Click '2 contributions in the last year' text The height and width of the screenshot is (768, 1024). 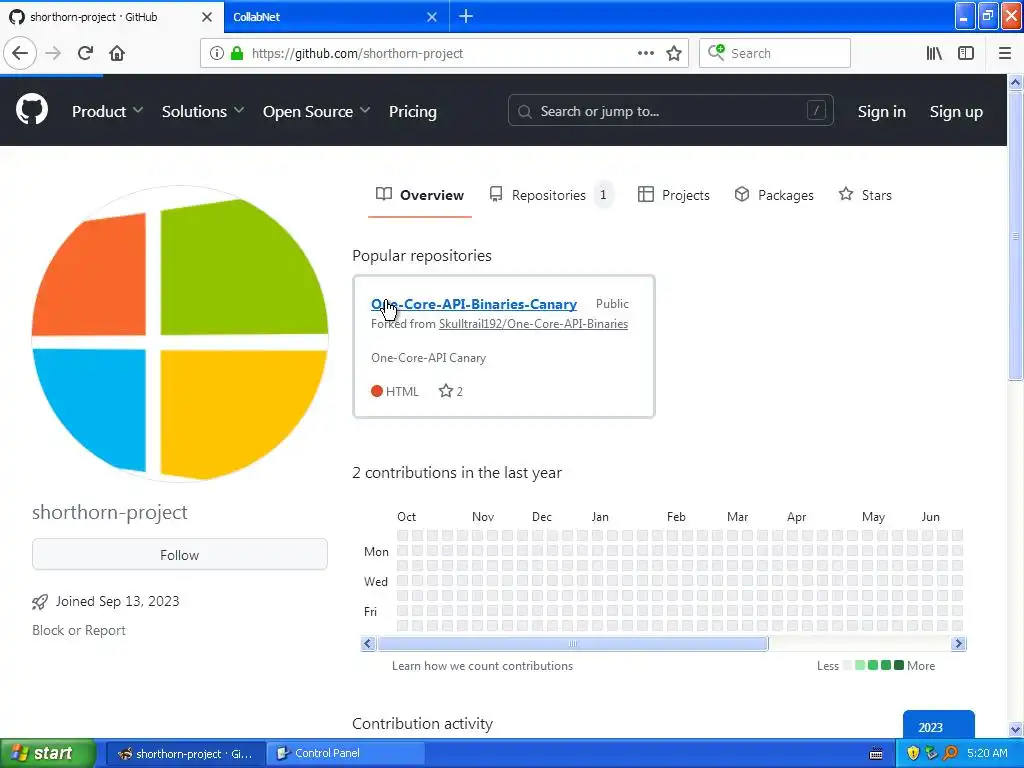(456, 472)
